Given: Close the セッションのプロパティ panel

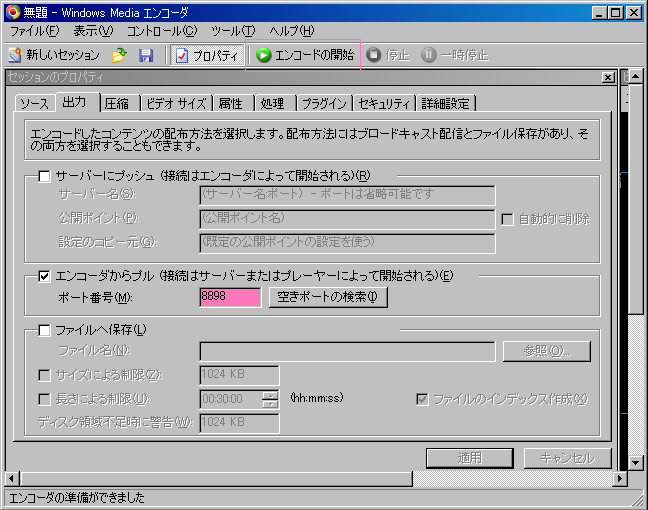Looking at the screenshot, I should (x=608, y=77).
